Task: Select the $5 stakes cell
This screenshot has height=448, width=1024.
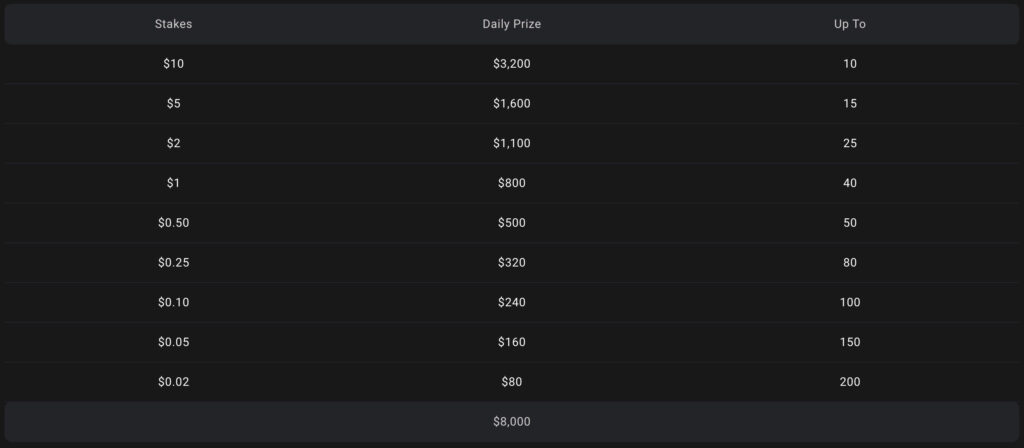Action: tap(173, 103)
